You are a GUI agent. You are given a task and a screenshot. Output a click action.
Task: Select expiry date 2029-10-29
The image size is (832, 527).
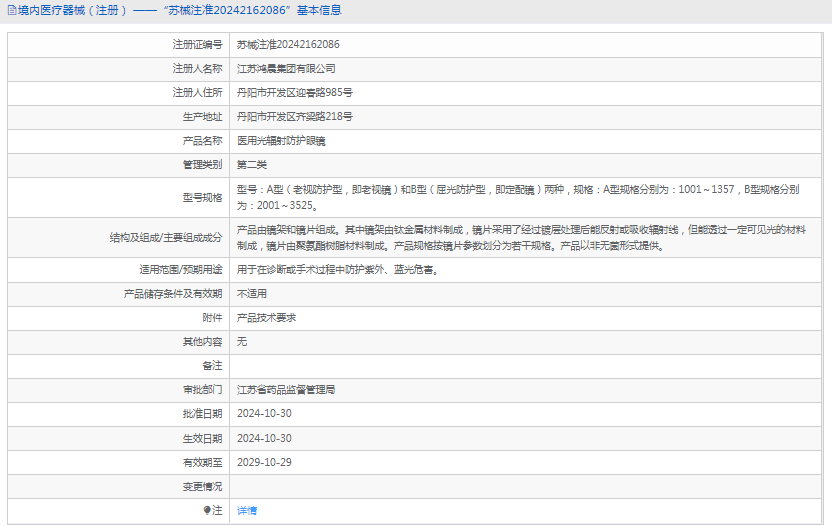click(x=264, y=462)
